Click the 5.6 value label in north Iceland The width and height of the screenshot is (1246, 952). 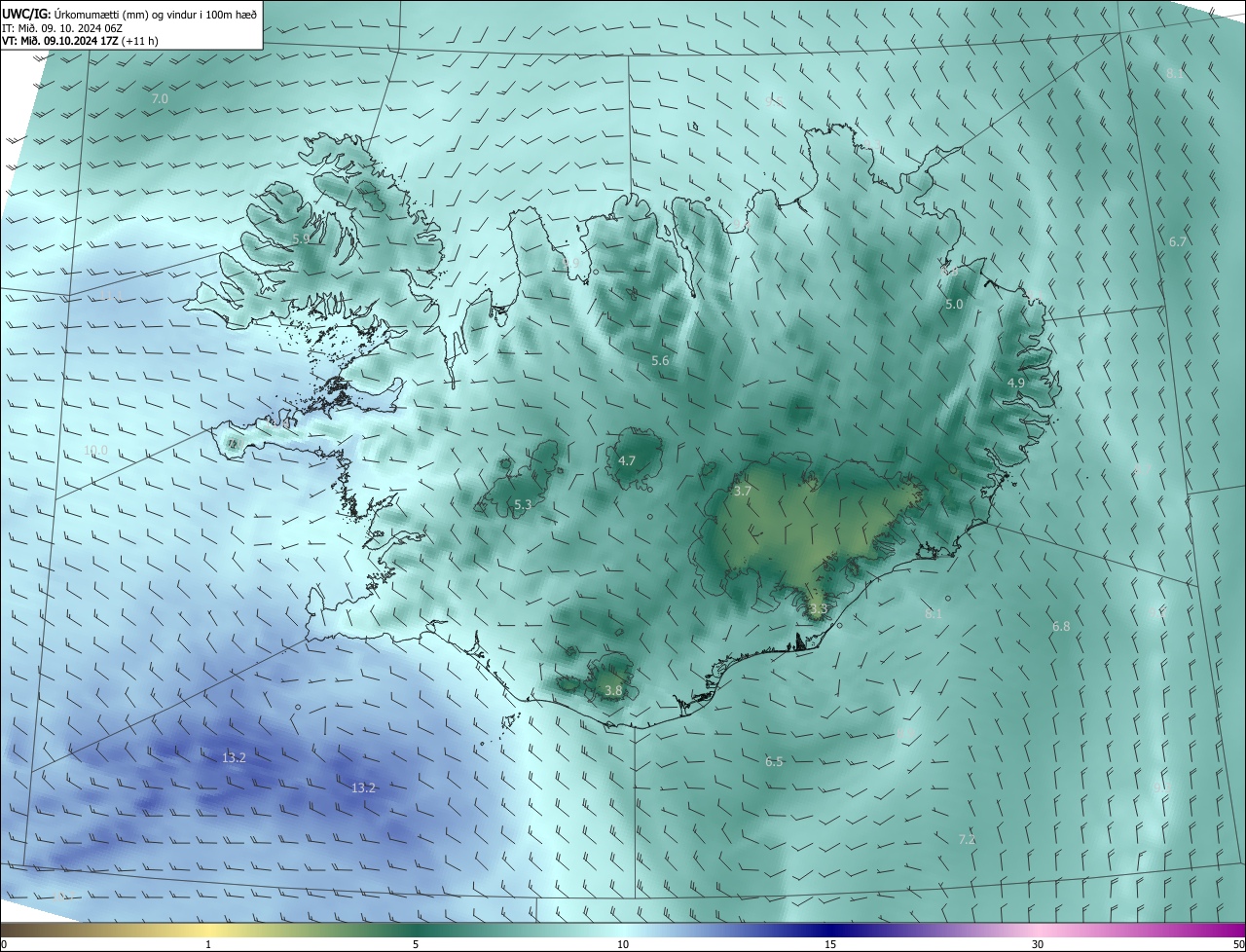click(x=660, y=361)
